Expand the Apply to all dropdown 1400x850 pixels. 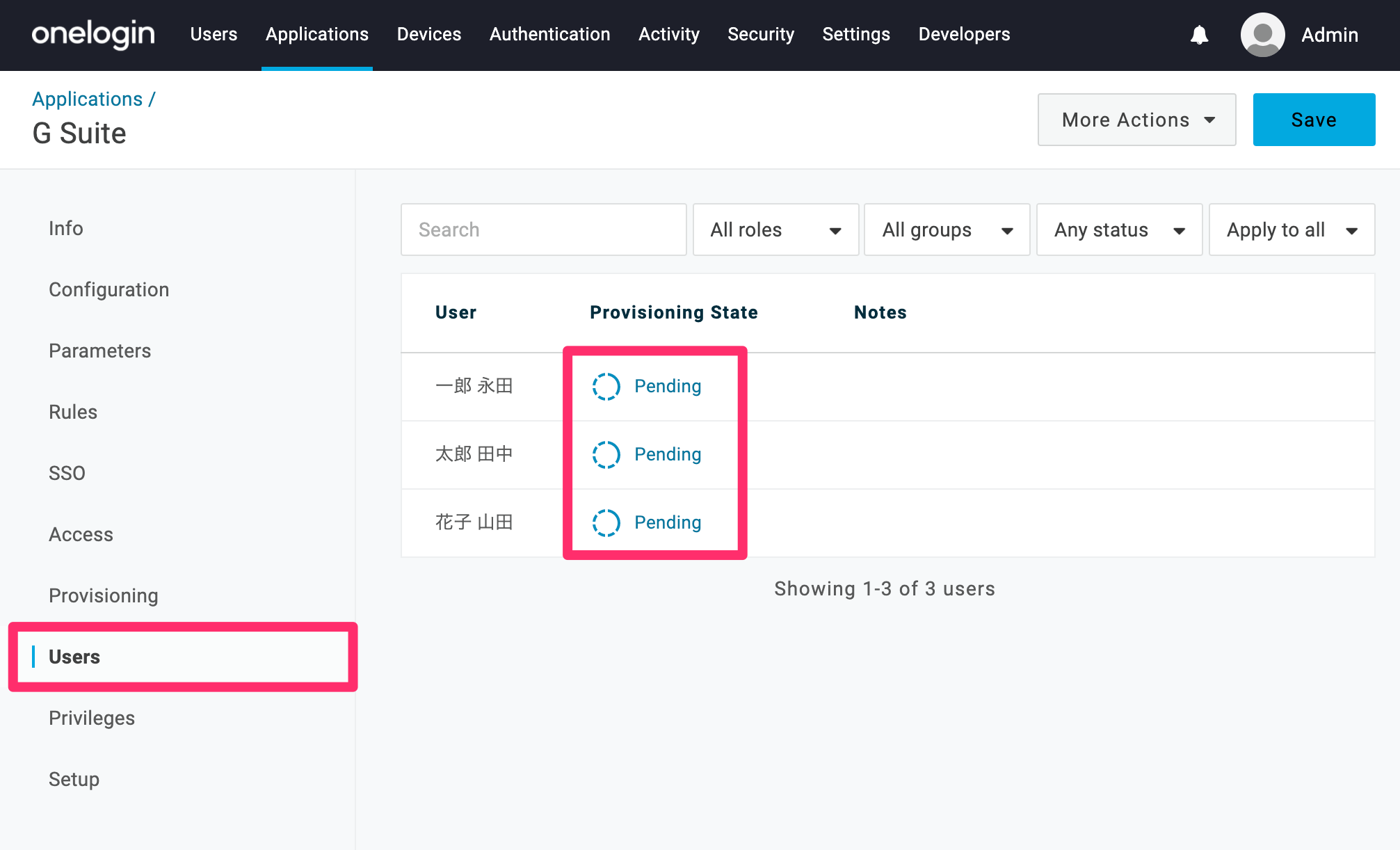[1292, 230]
